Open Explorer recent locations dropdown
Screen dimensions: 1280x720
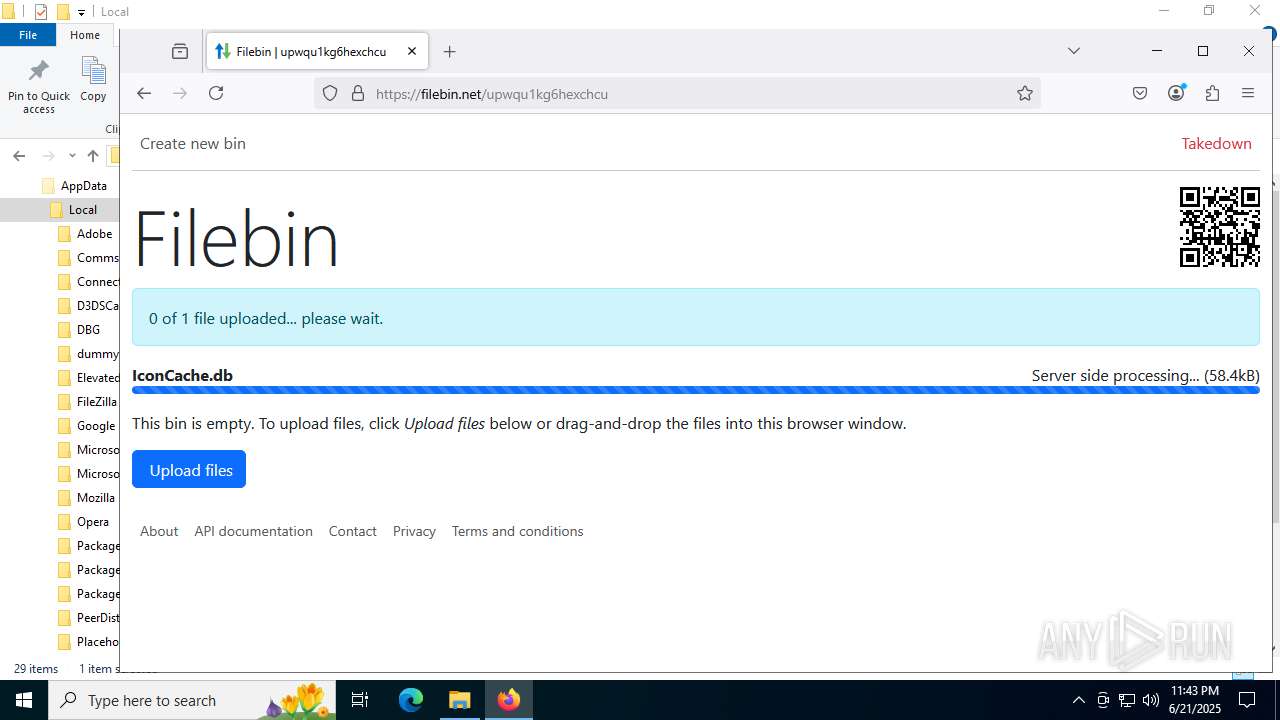[x=72, y=156]
